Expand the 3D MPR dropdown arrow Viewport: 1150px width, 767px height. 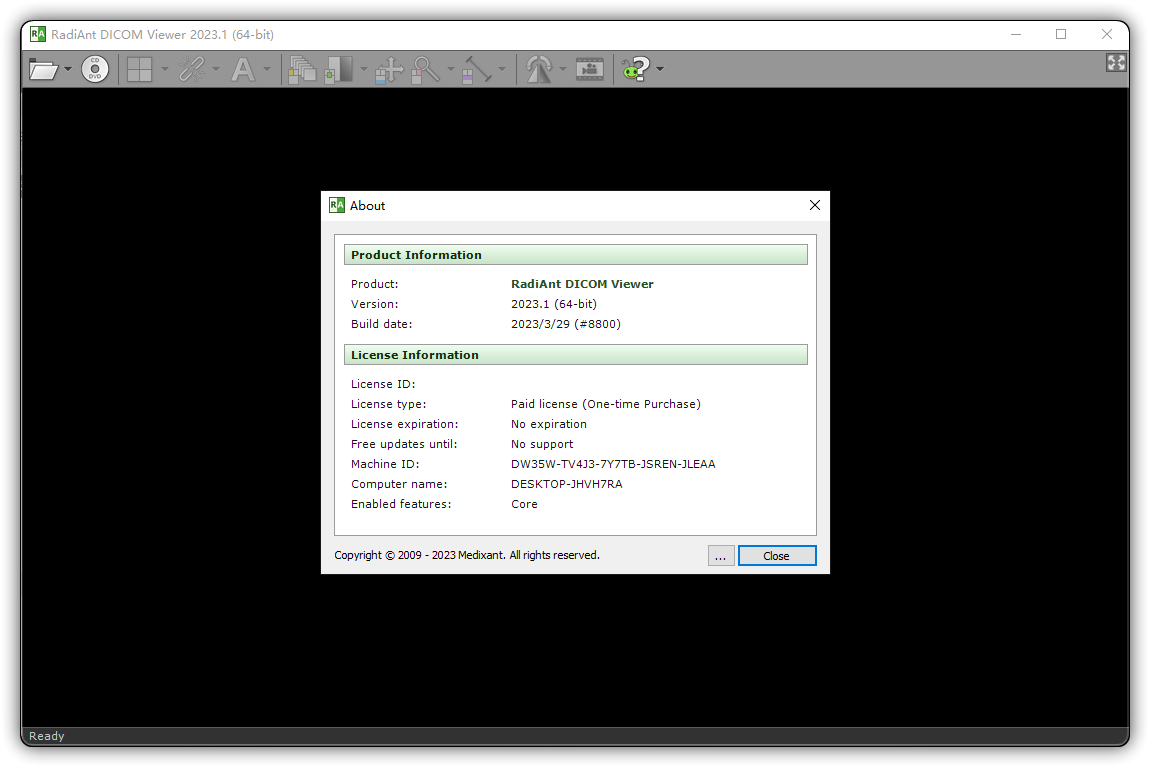click(563, 70)
